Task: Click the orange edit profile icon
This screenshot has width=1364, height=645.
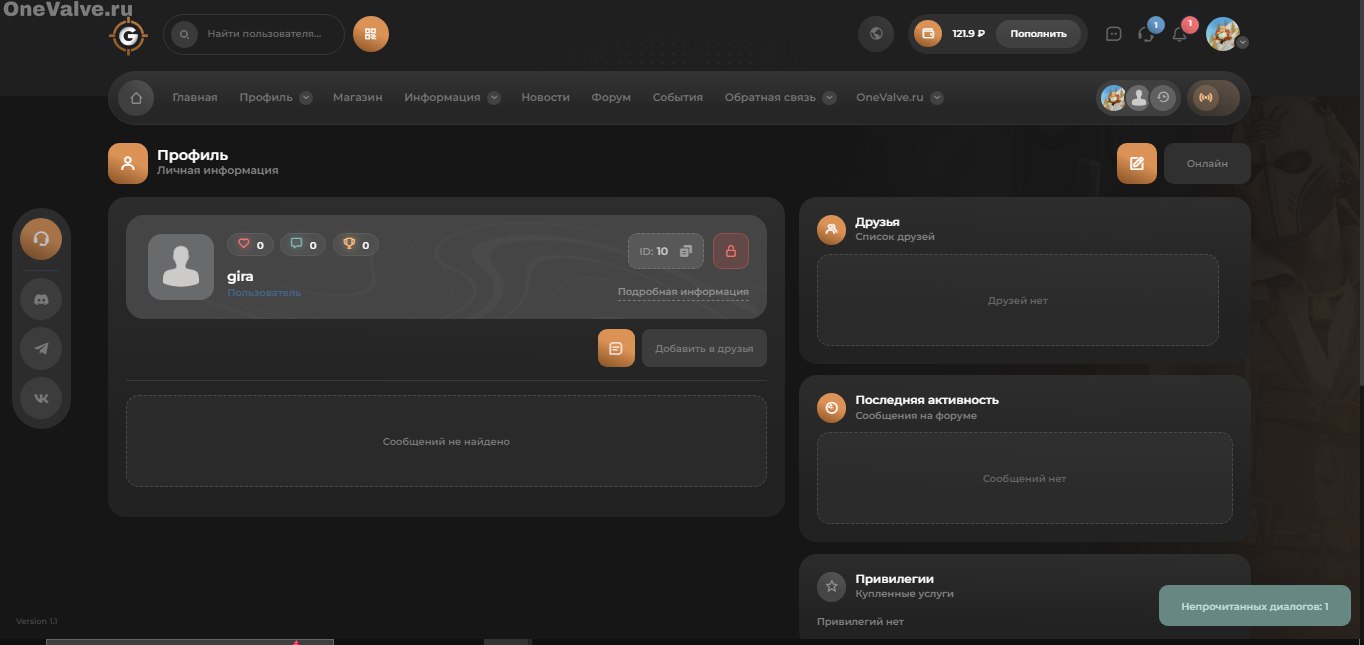Action: pyautogui.click(x=1136, y=163)
